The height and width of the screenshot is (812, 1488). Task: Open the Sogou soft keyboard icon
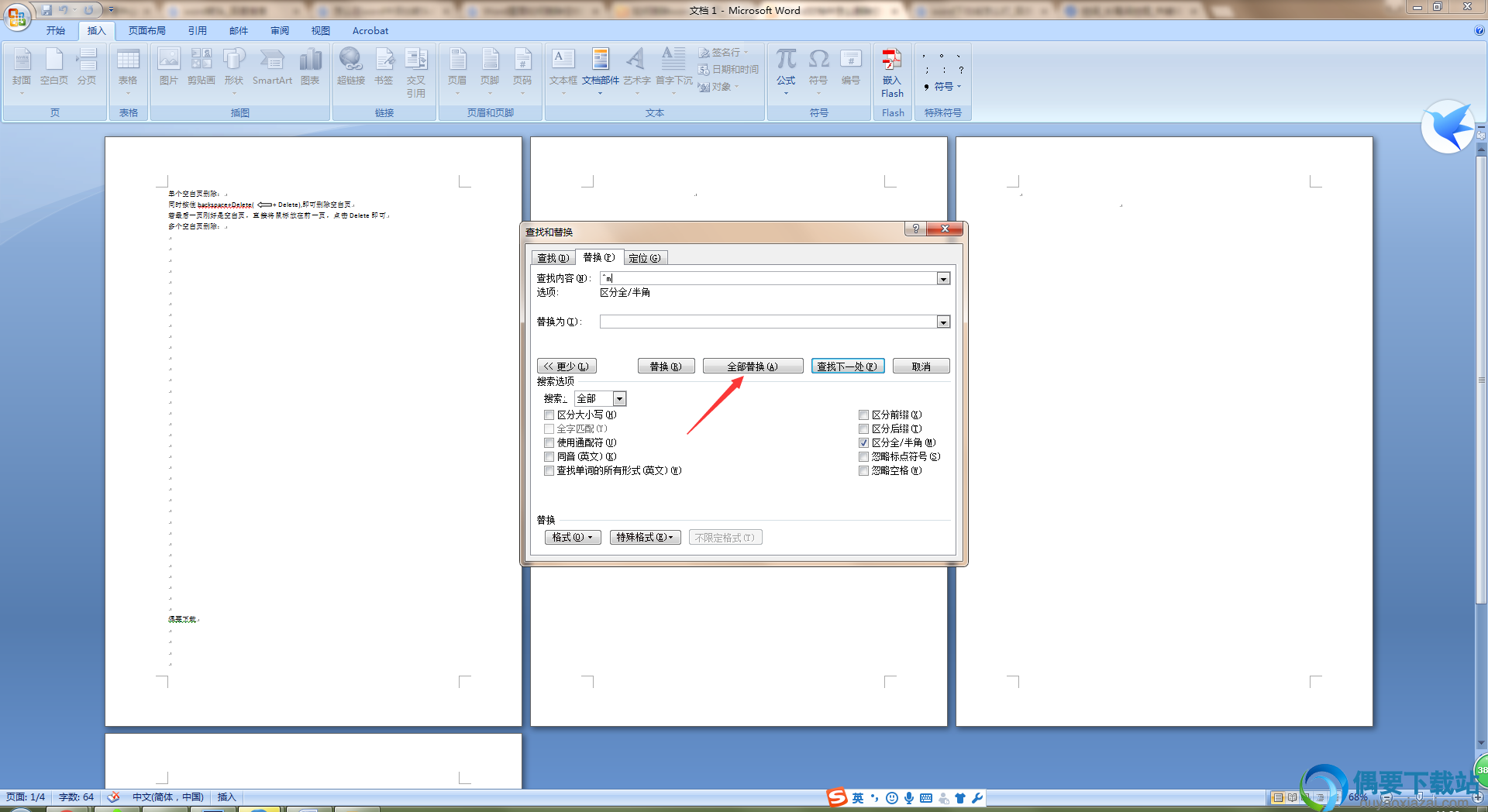tap(926, 798)
